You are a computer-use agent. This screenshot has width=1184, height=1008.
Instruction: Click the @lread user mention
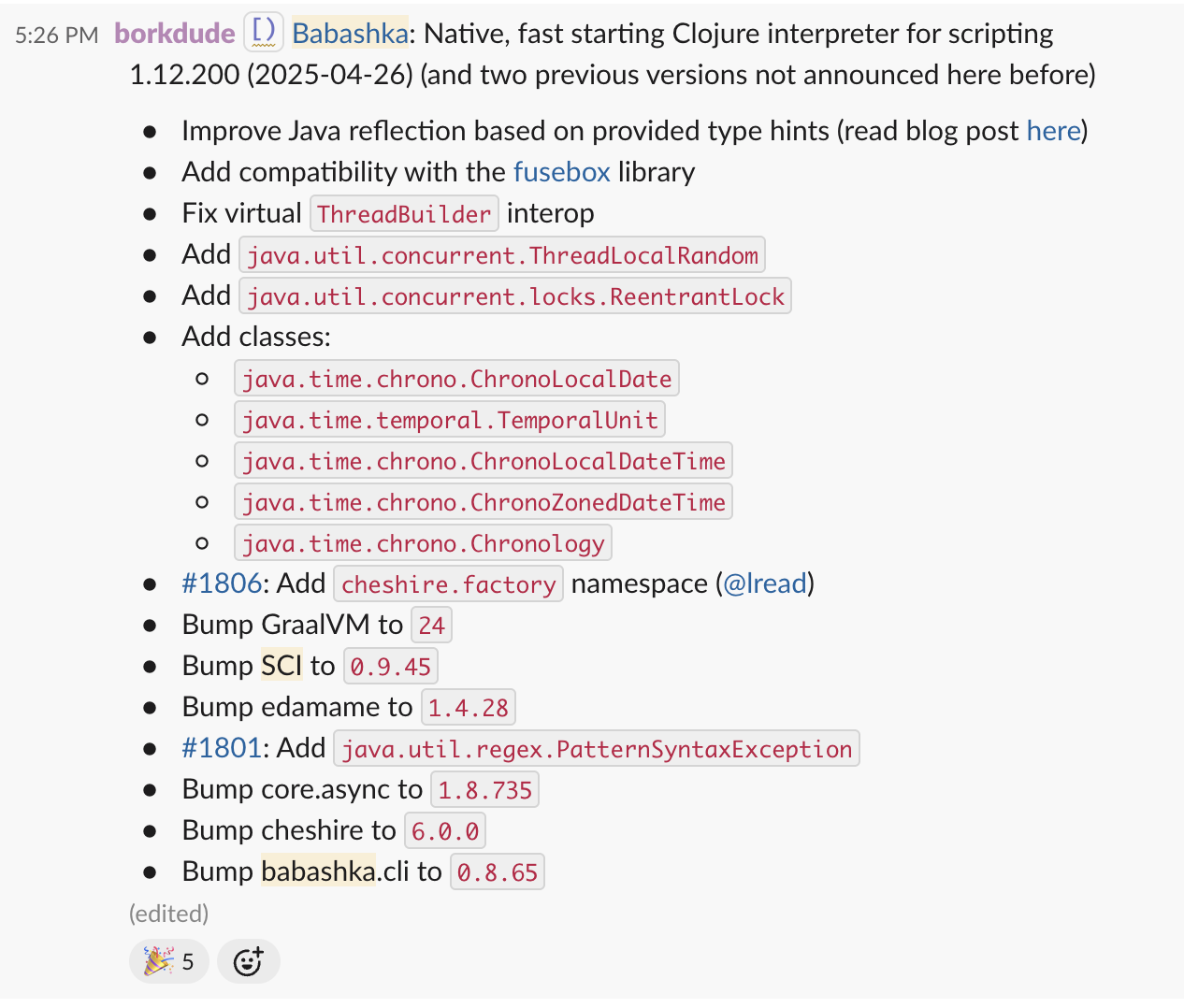point(764,583)
